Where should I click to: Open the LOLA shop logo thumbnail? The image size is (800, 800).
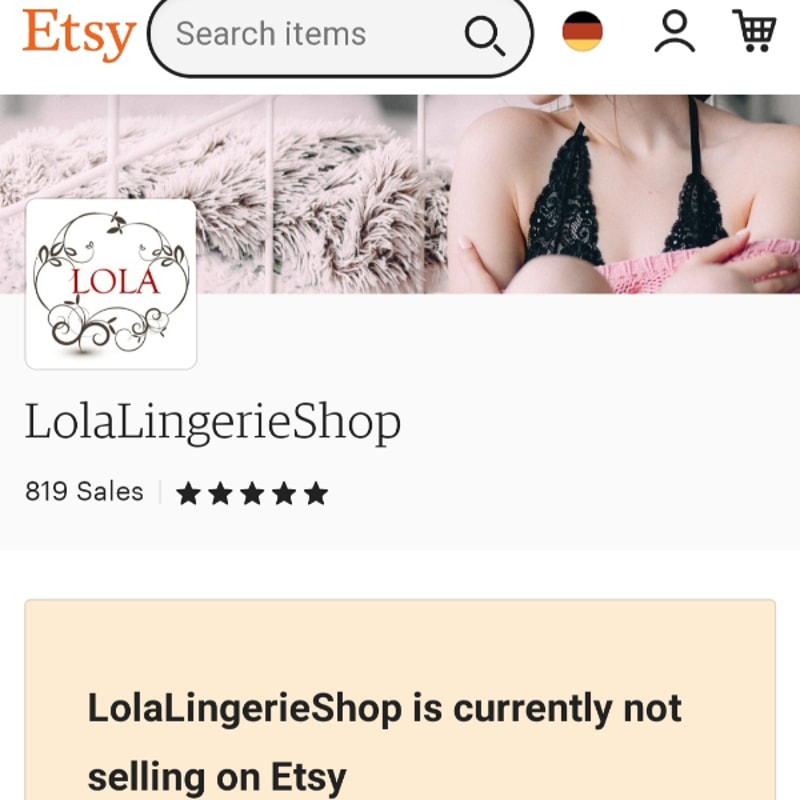111,284
